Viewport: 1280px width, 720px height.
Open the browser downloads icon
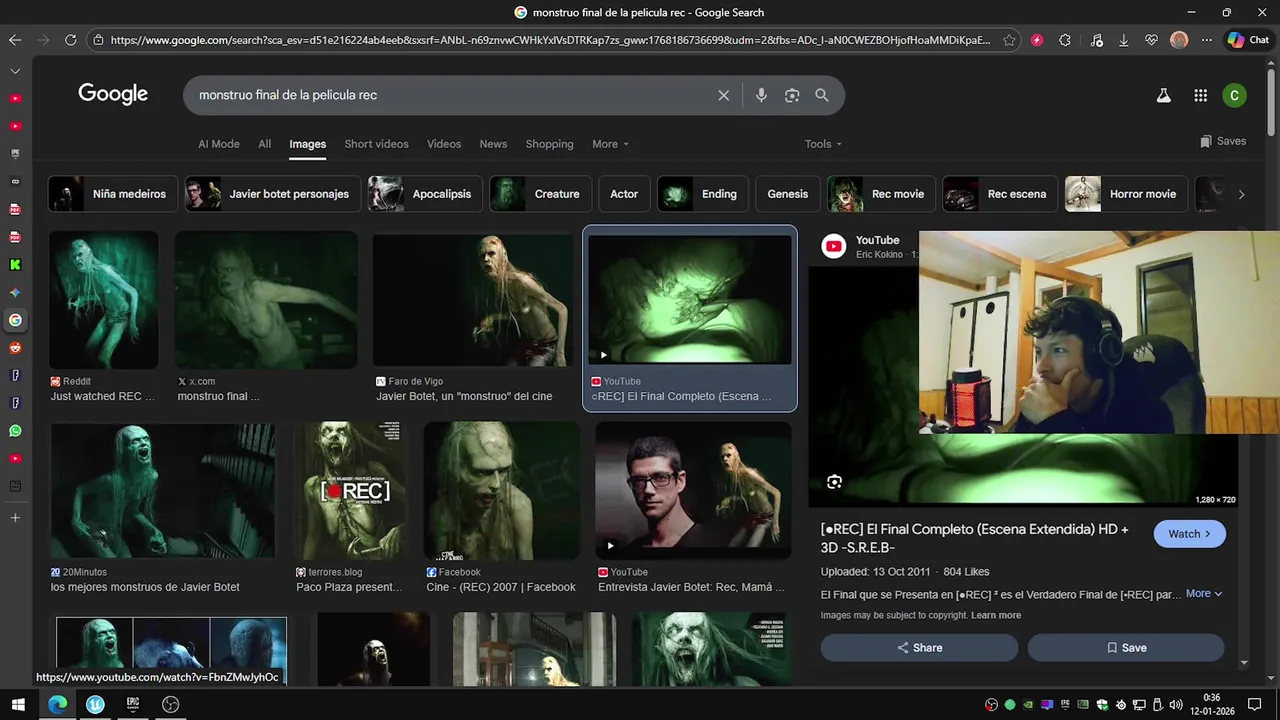[x=1124, y=40]
